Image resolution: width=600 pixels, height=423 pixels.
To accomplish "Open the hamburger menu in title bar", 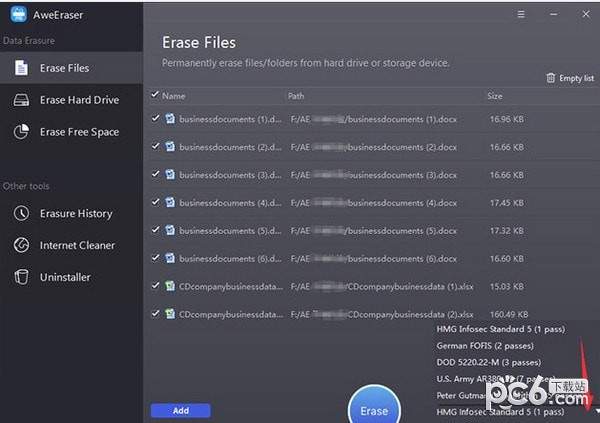I will point(520,14).
